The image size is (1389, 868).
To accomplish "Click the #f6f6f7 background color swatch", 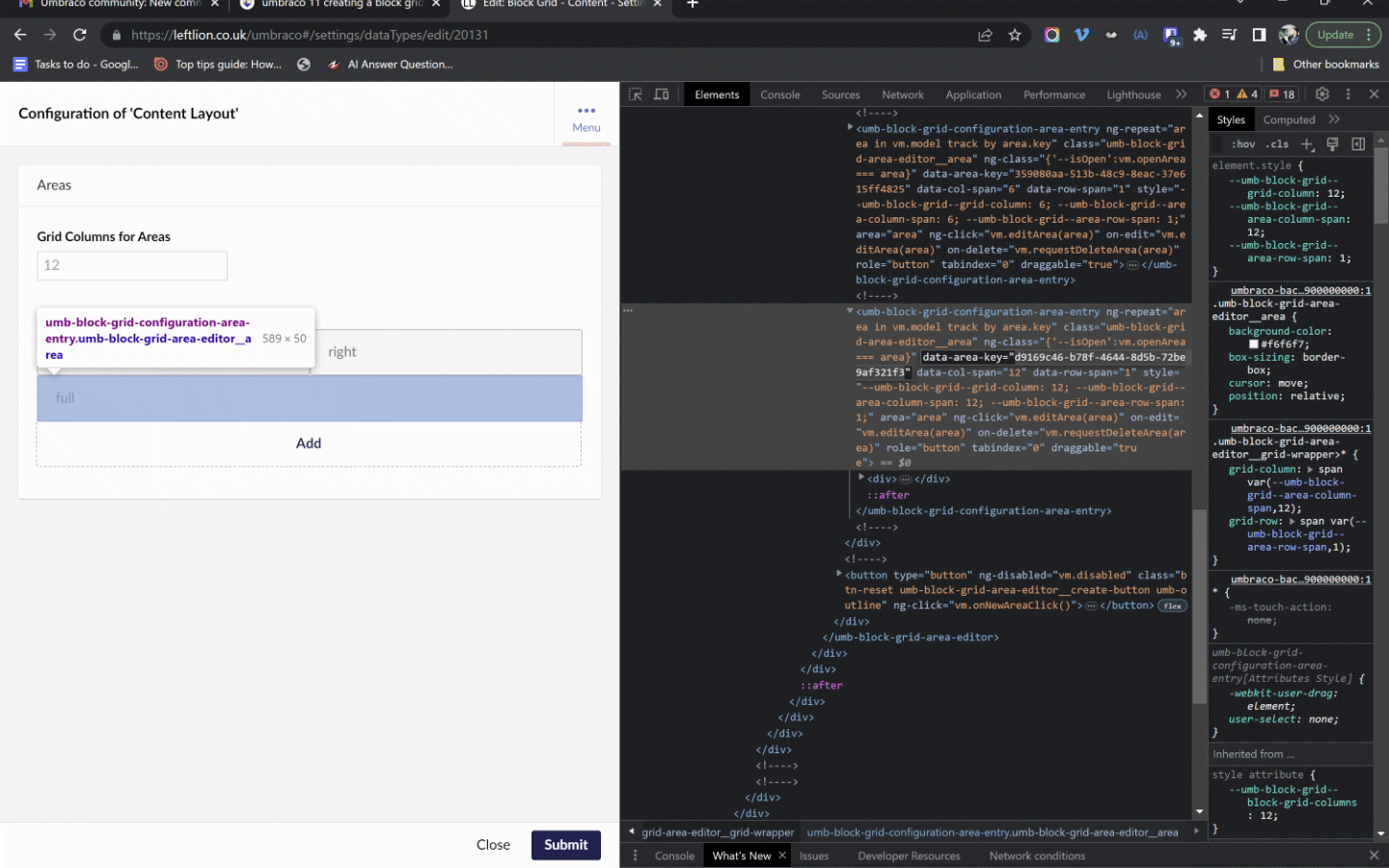I will 1254,344.
